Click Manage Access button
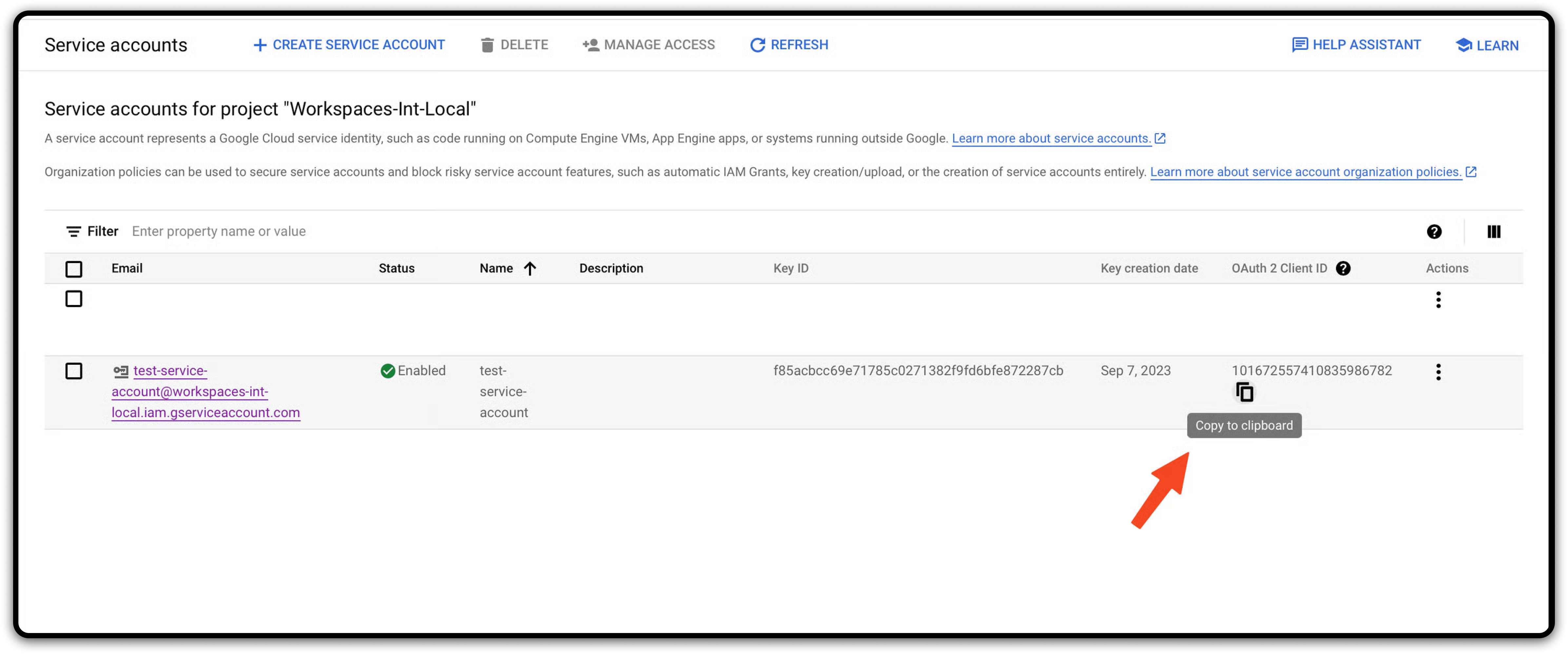1568x654 pixels. pos(648,45)
